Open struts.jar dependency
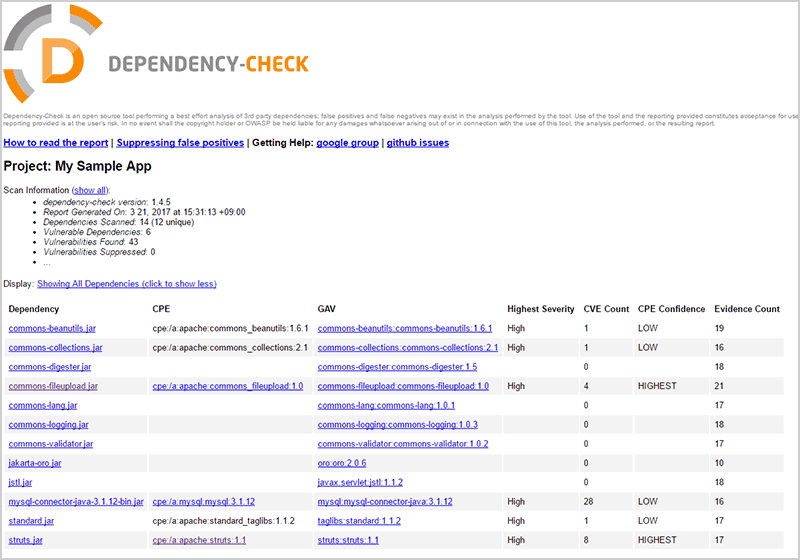 point(26,540)
